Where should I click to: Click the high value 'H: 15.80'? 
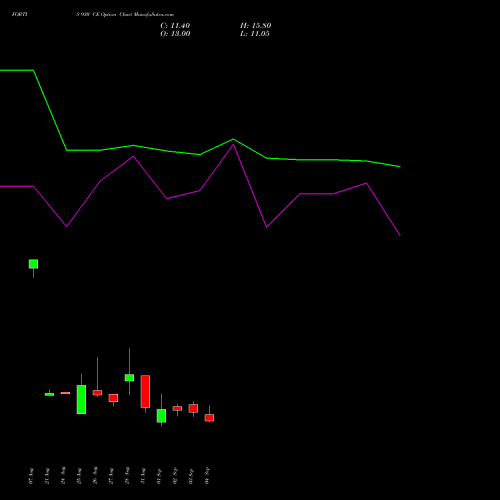point(255,26)
